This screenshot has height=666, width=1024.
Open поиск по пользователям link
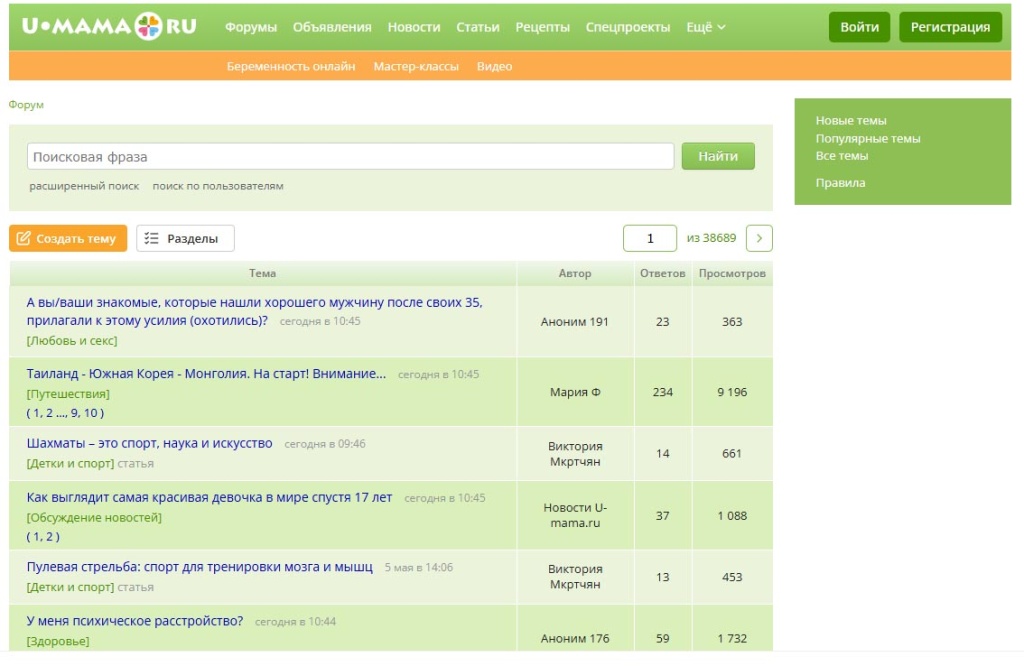(218, 186)
